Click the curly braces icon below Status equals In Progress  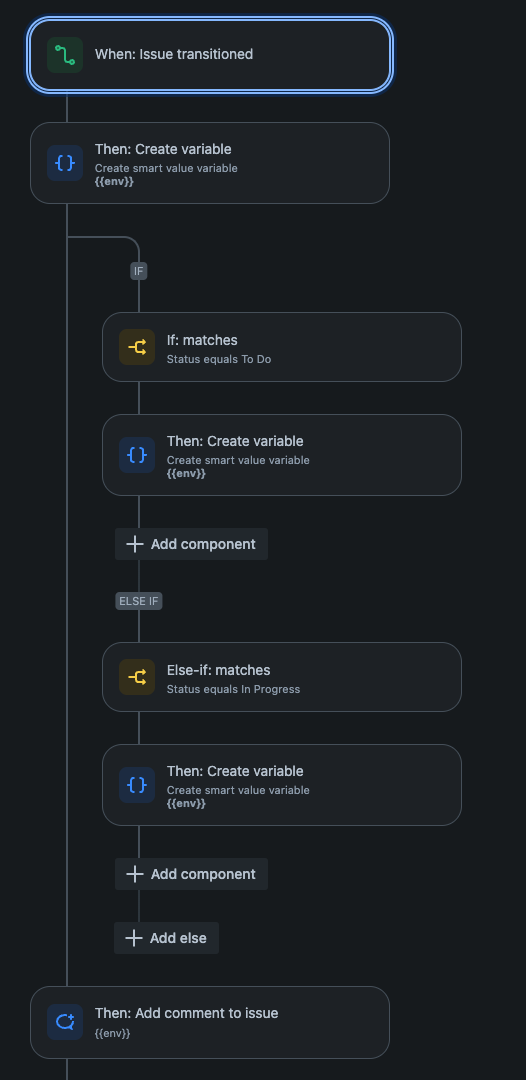point(137,785)
